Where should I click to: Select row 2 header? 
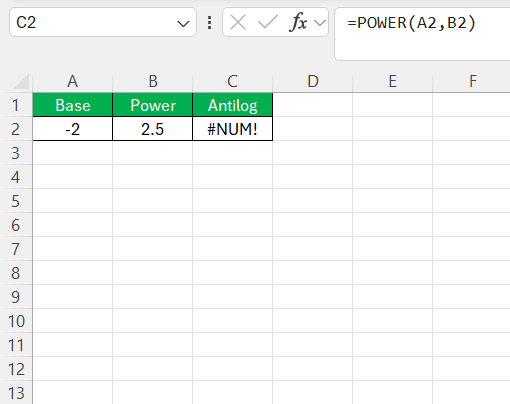(16, 129)
